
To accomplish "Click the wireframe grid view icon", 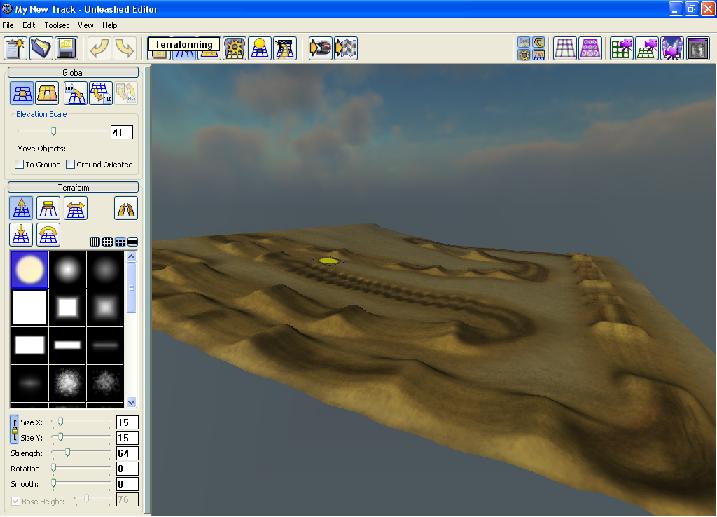I will 565,47.
